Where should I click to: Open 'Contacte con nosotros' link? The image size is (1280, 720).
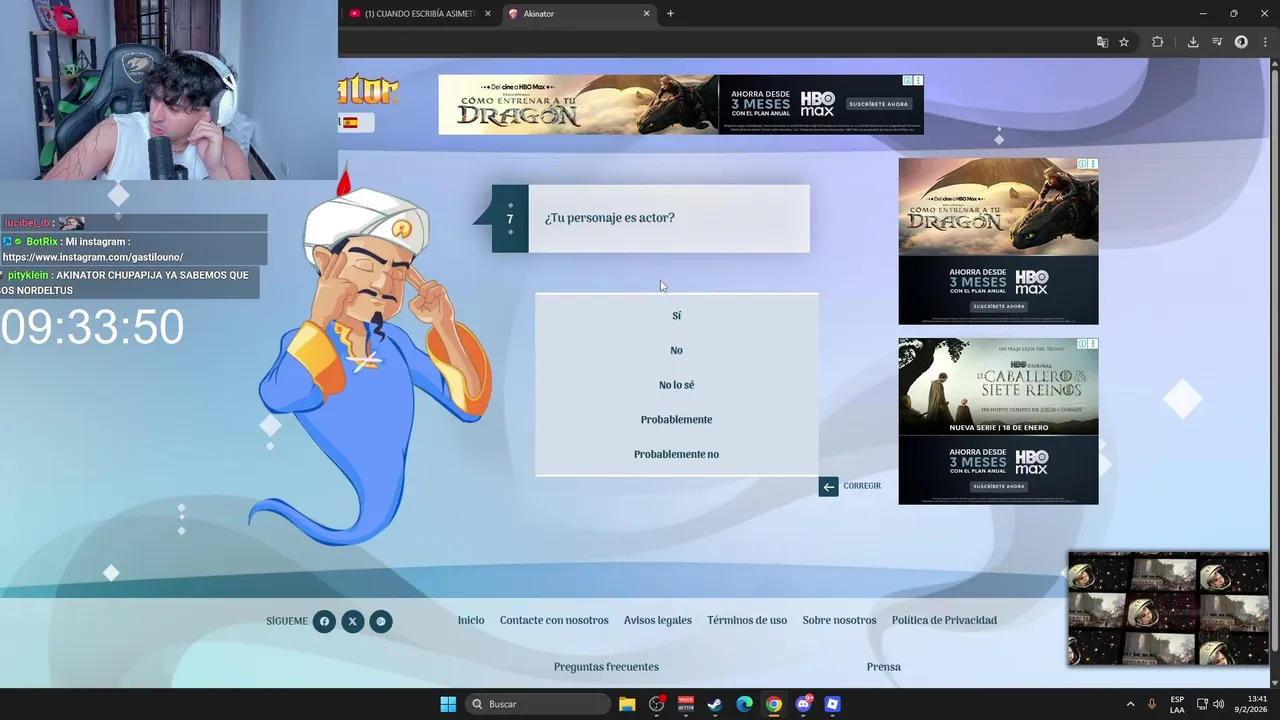tap(554, 621)
